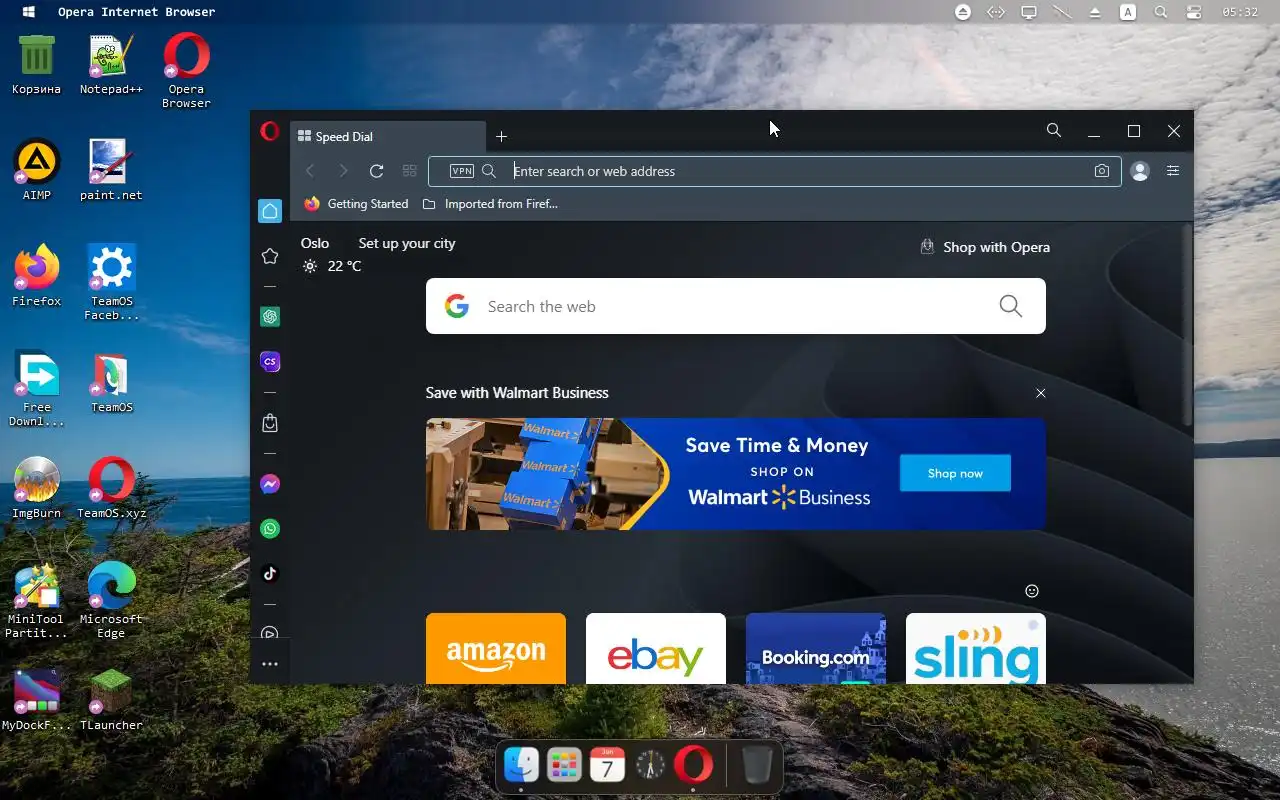Search in tabs magnifier icon
Viewport: 1280px width, 800px height.
click(x=1054, y=131)
